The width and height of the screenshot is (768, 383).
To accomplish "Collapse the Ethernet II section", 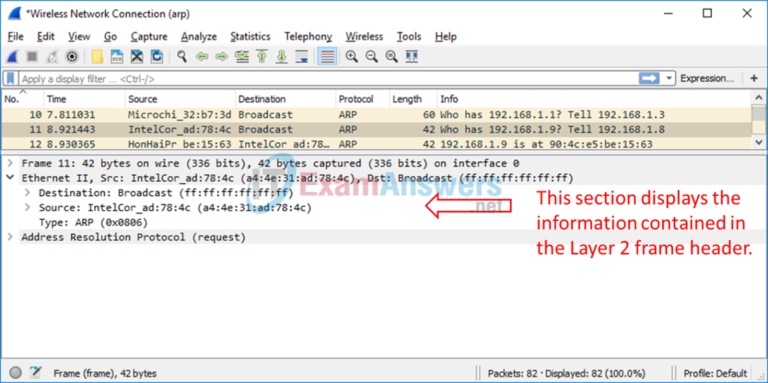I will (x=10, y=178).
